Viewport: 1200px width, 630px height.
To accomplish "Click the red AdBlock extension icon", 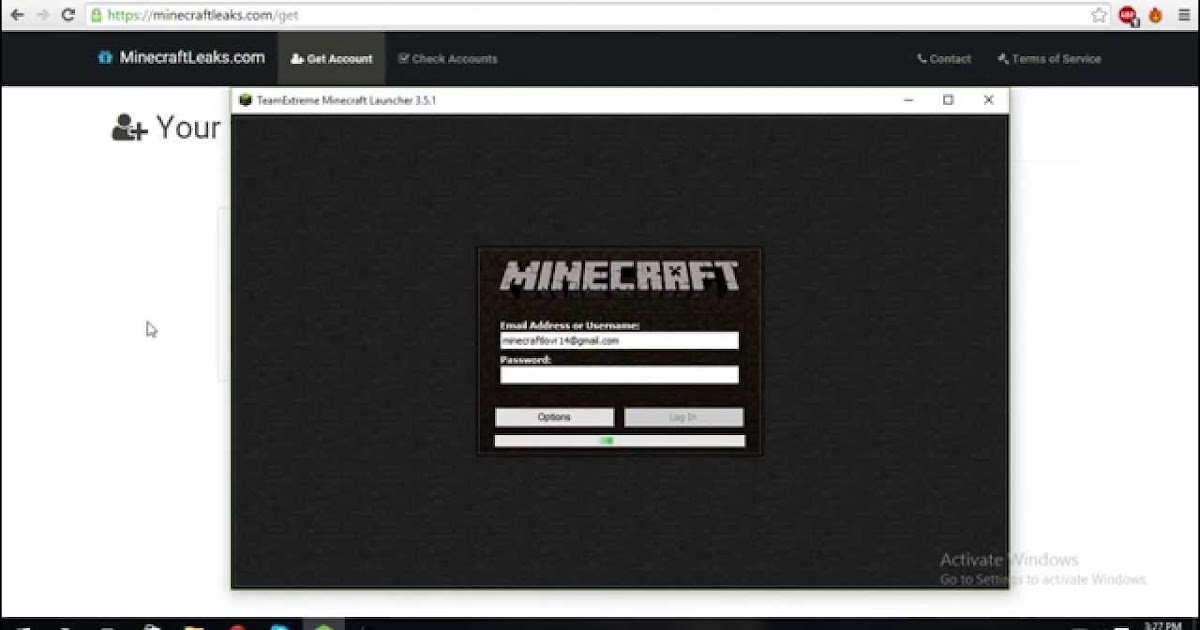I will pyautogui.click(x=1127, y=15).
